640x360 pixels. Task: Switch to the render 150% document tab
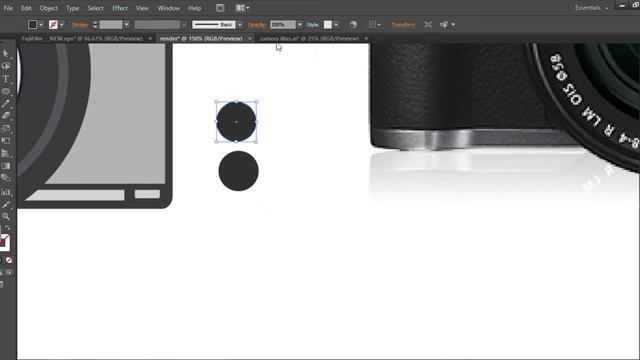[201, 38]
